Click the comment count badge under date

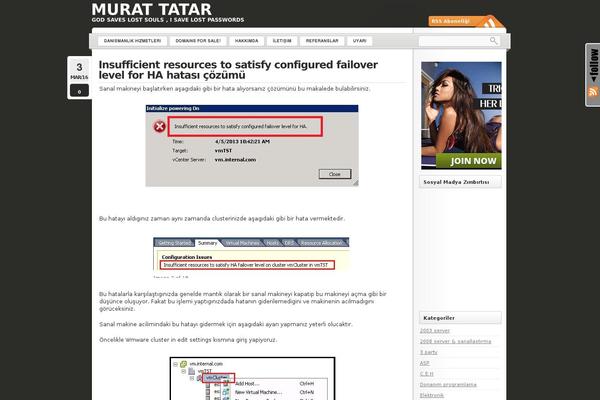tap(79, 91)
